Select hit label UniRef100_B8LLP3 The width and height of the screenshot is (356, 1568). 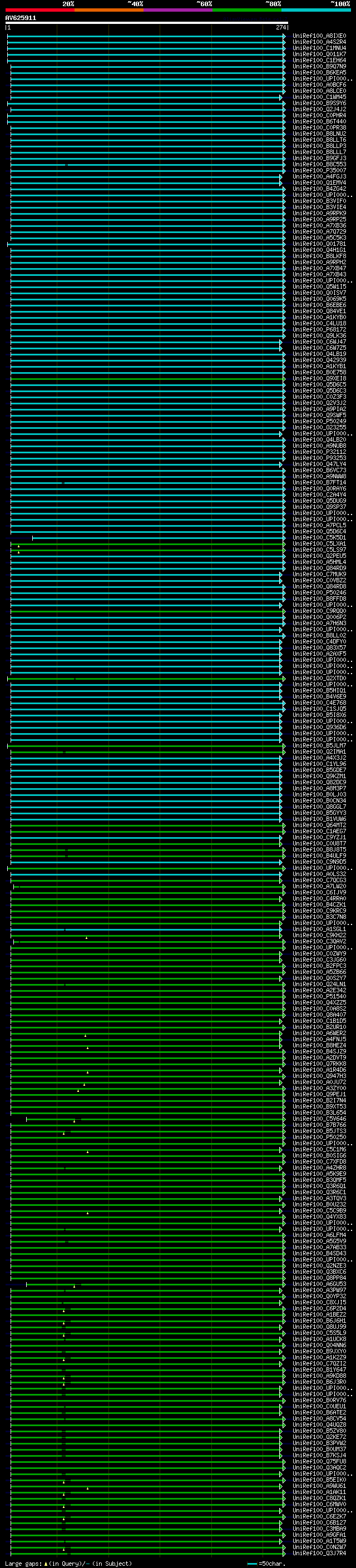click(319, 146)
